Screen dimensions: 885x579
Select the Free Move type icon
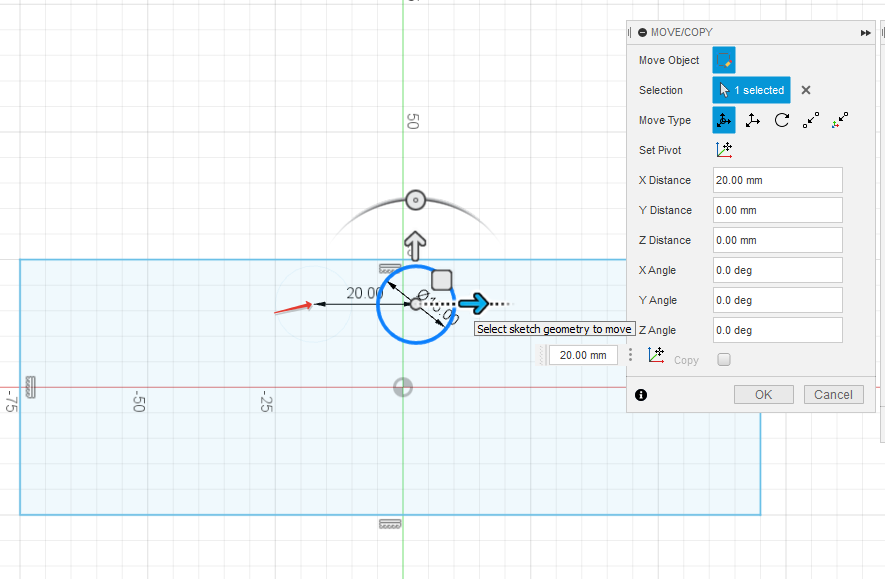coord(724,120)
